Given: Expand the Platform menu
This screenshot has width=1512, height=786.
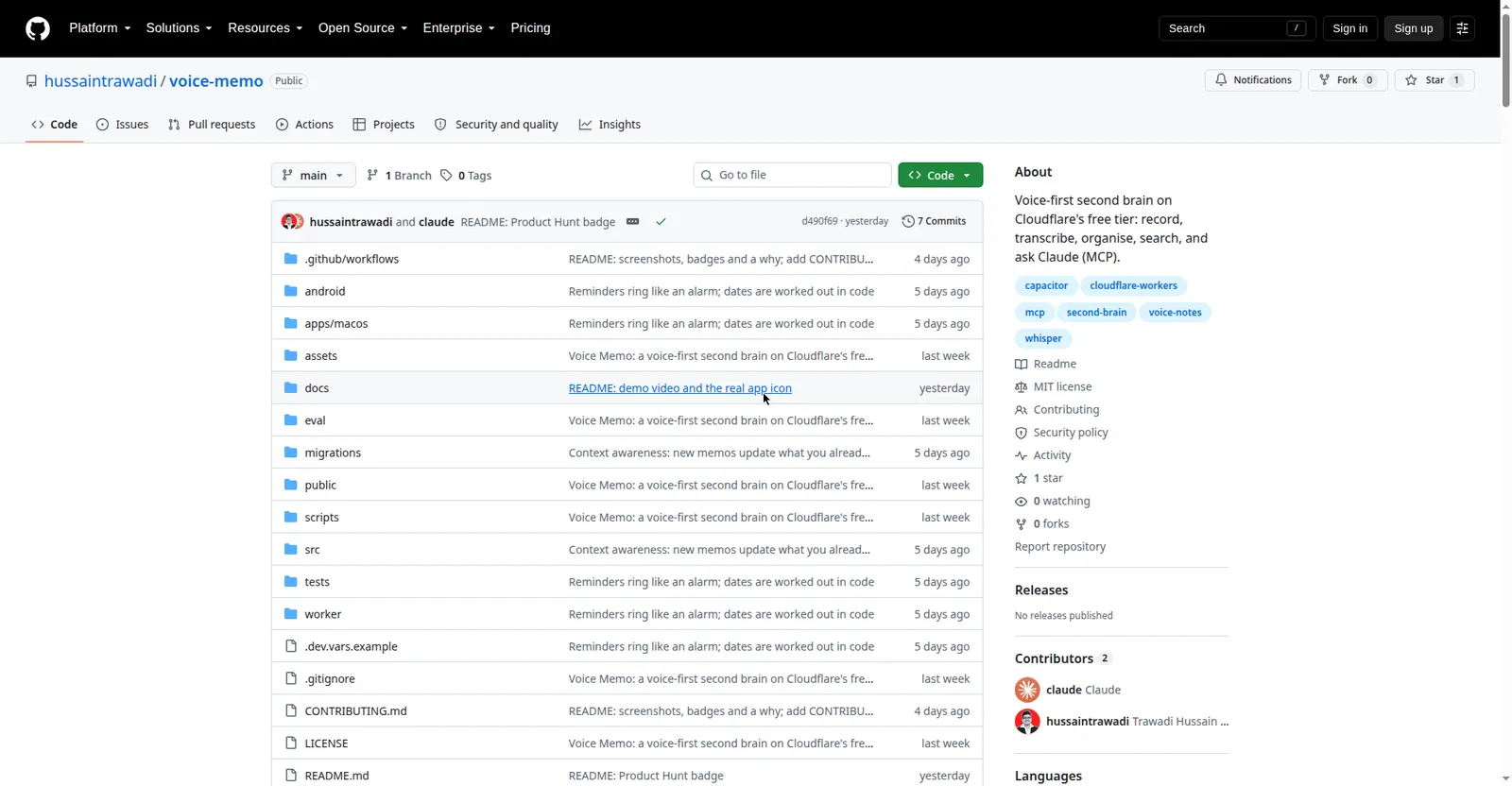Looking at the screenshot, I should coord(100,28).
